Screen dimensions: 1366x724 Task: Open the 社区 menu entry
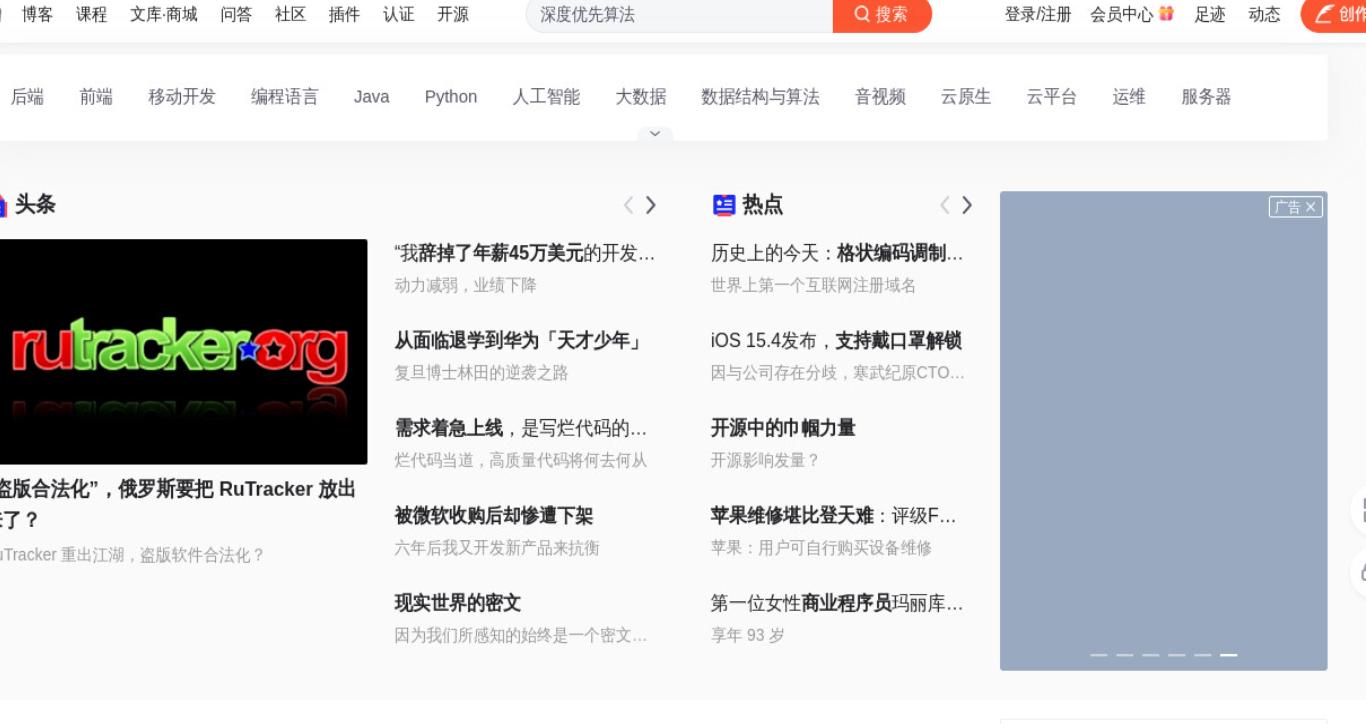click(291, 14)
